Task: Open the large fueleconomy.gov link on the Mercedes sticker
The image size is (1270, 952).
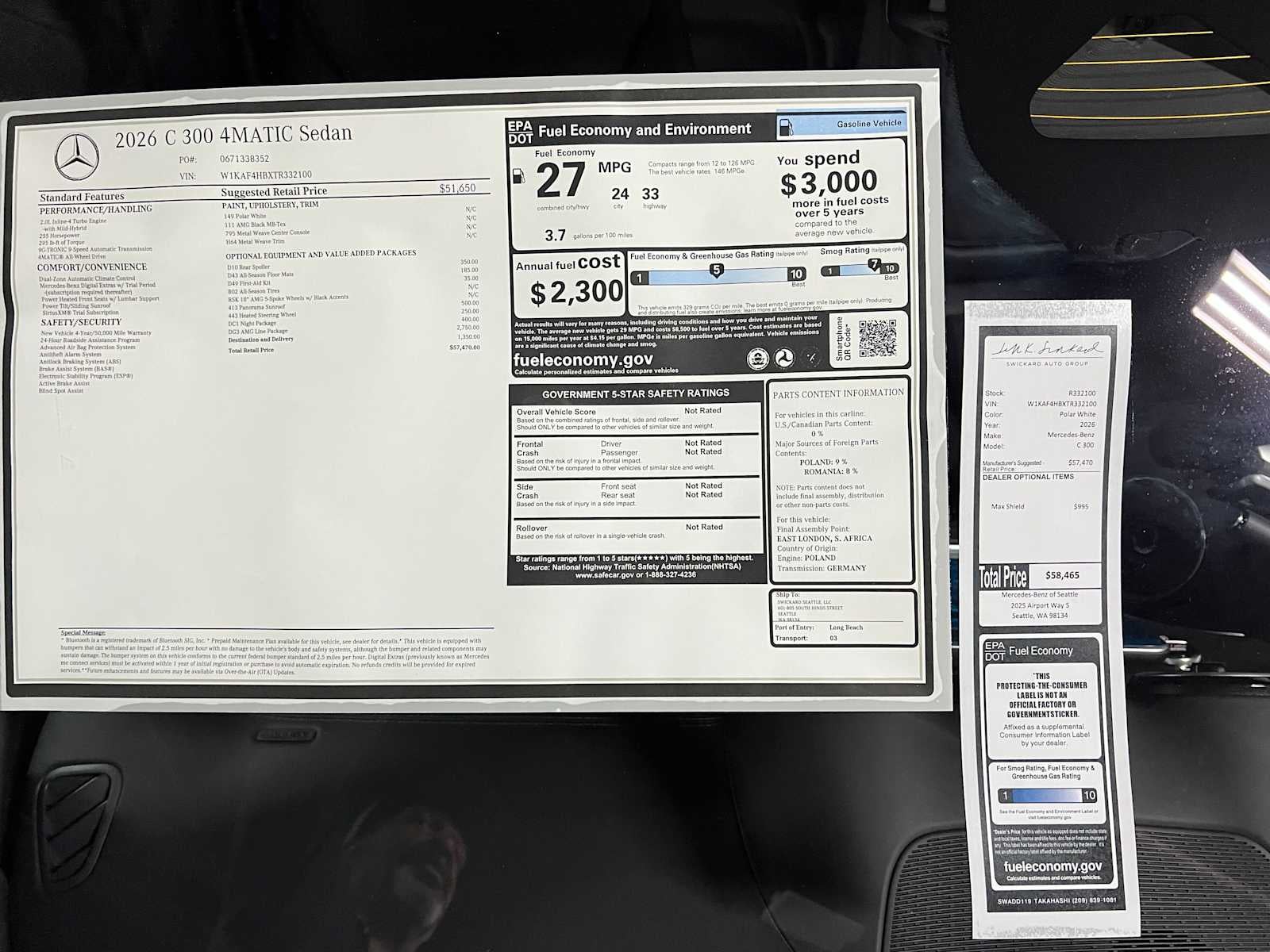Action: [x=583, y=360]
